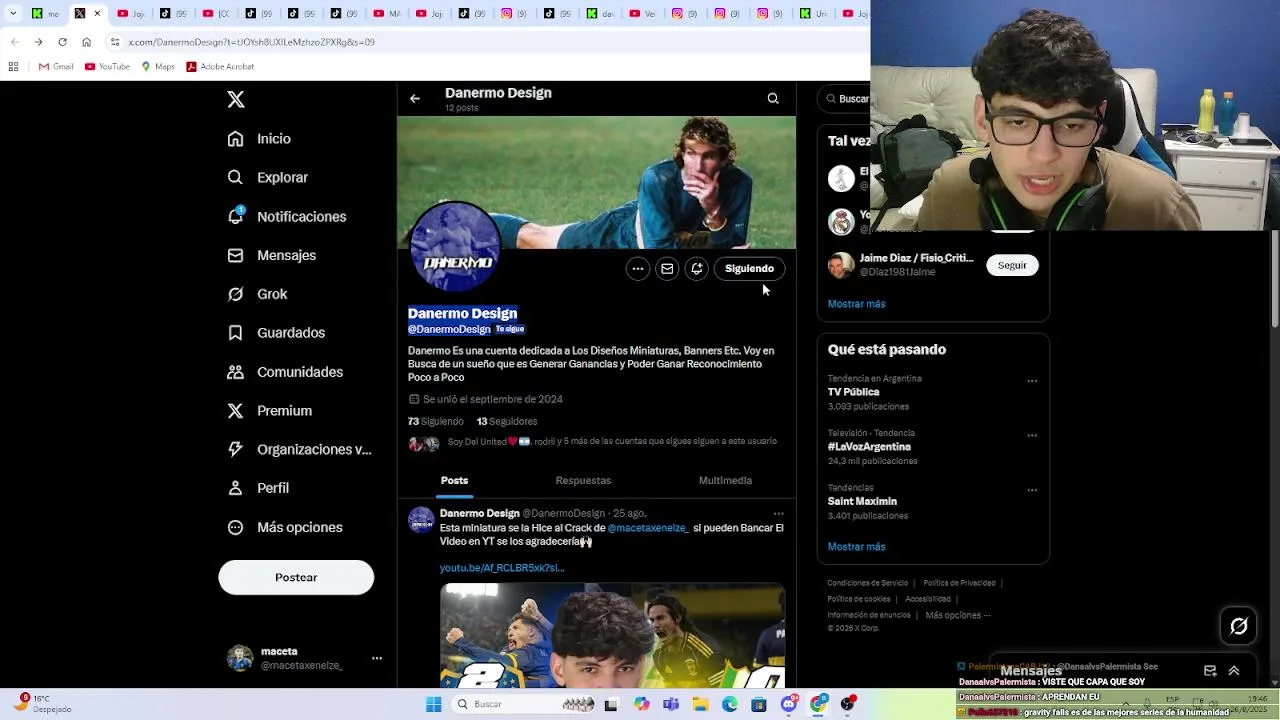Image resolution: width=1280 pixels, height=720 pixels.
Task: Open the tab search dropdown arrow
Action: click(13, 13)
